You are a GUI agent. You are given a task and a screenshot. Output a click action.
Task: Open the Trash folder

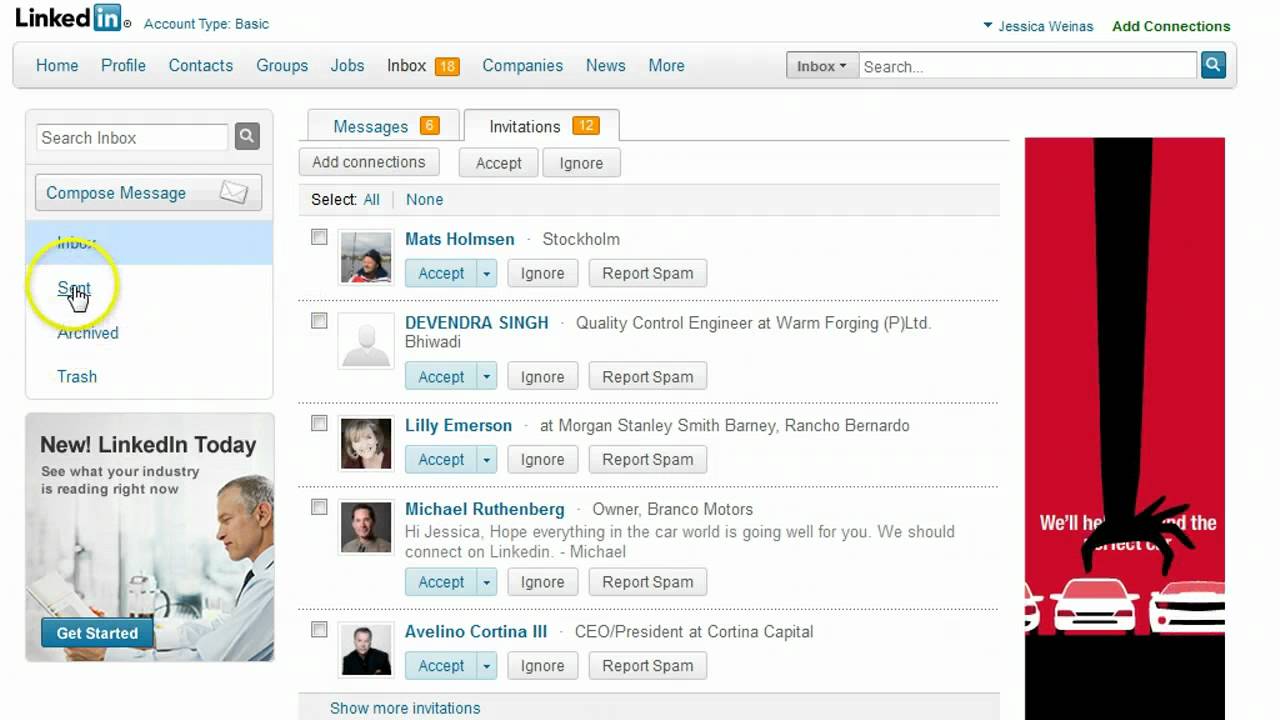[77, 377]
